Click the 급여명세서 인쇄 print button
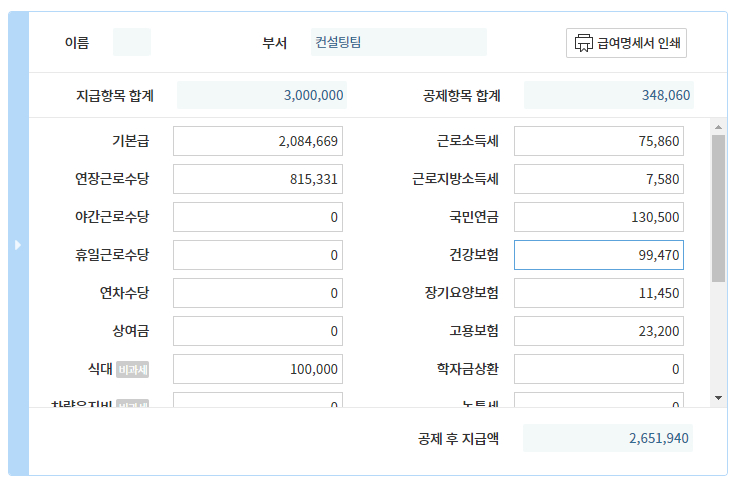This screenshot has width=746, height=481. point(626,43)
